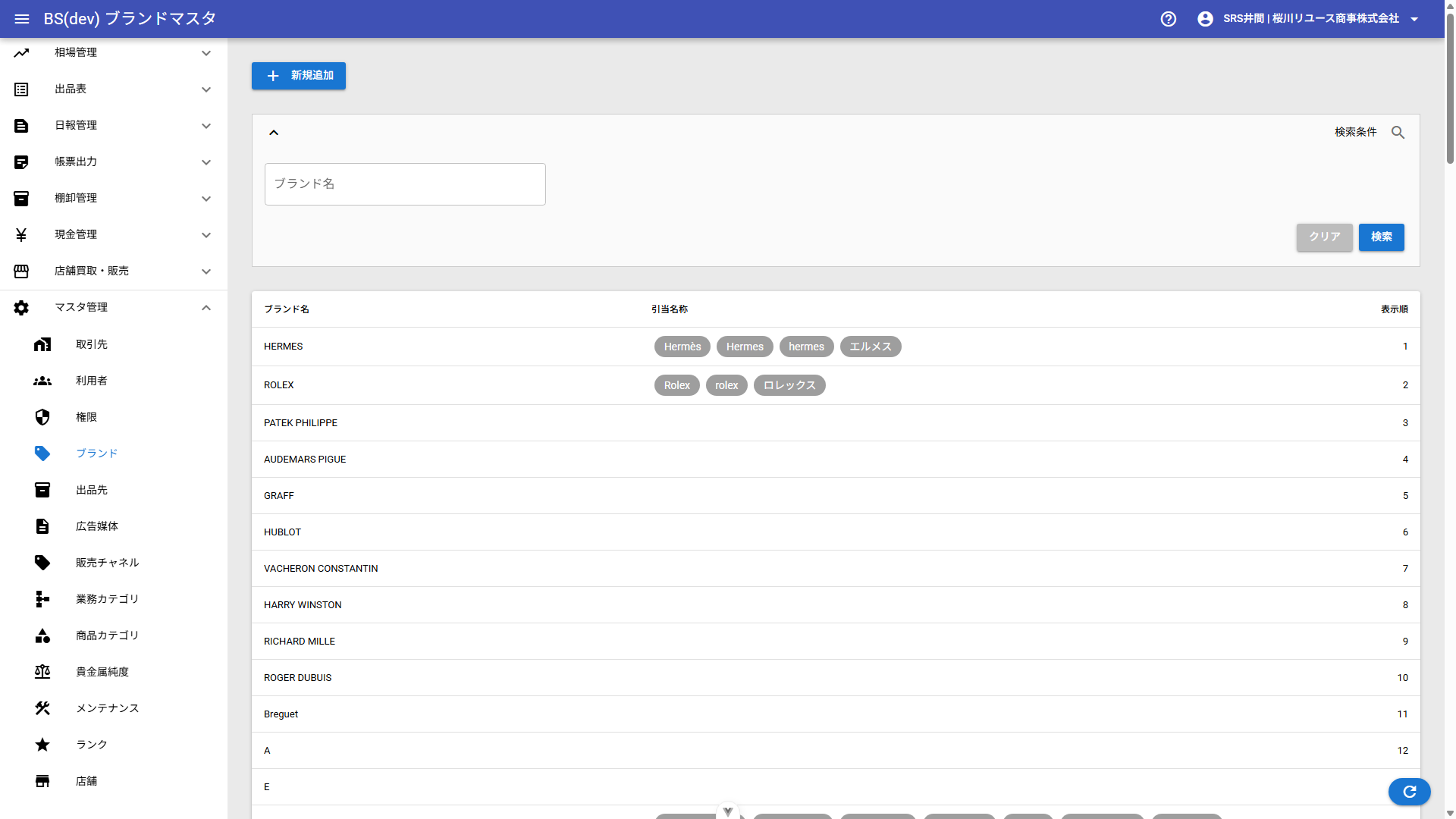Click the 広告媒体 document icon
Image resolution: width=1456 pixels, height=819 pixels.
pyautogui.click(x=42, y=527)
